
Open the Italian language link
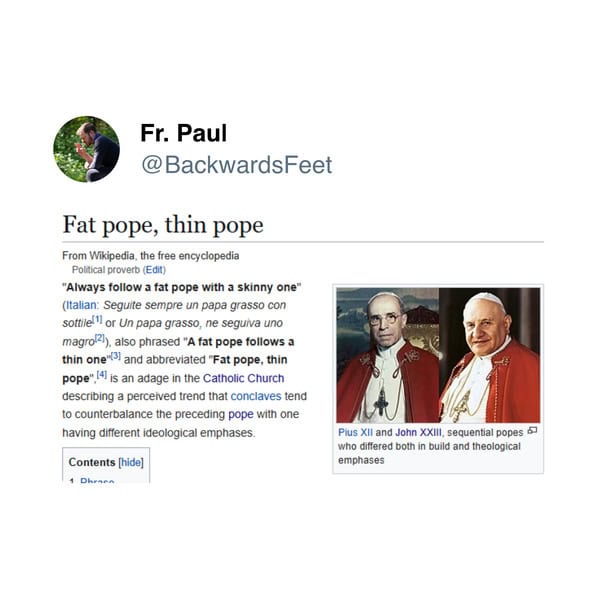[81, 305]
